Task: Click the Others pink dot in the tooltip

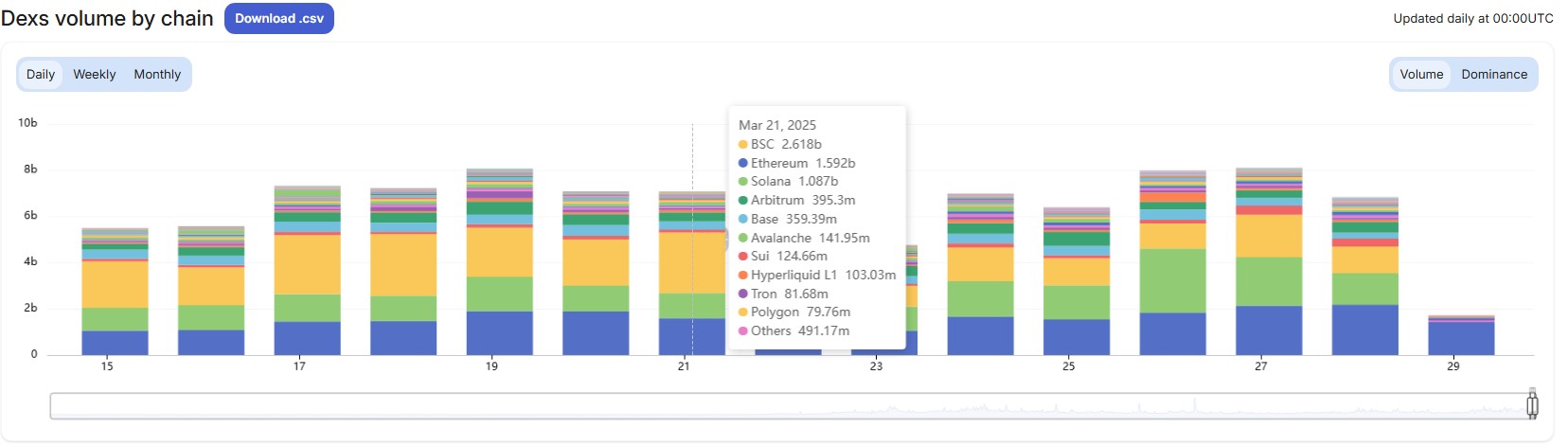Action: [x=743, y=331]
